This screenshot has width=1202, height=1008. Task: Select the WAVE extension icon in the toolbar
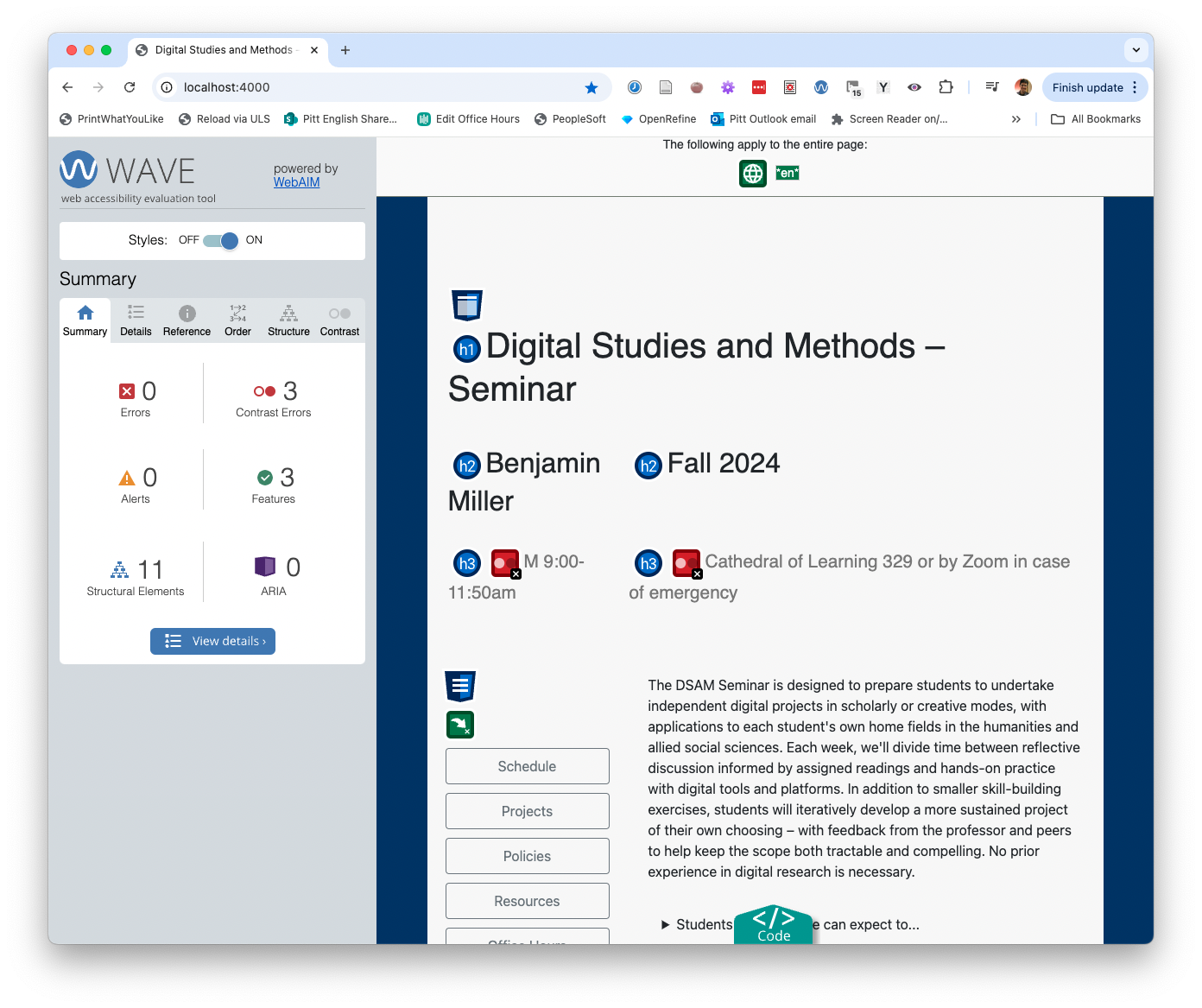820,87
